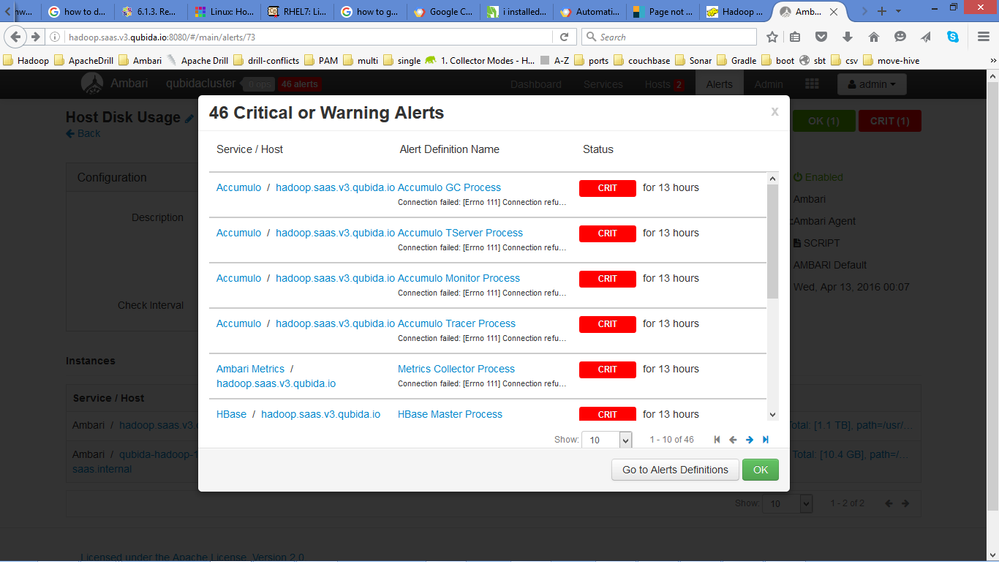999x562 pixels.
Task: Jump to first page of alerts
Action: coord(717,440)
